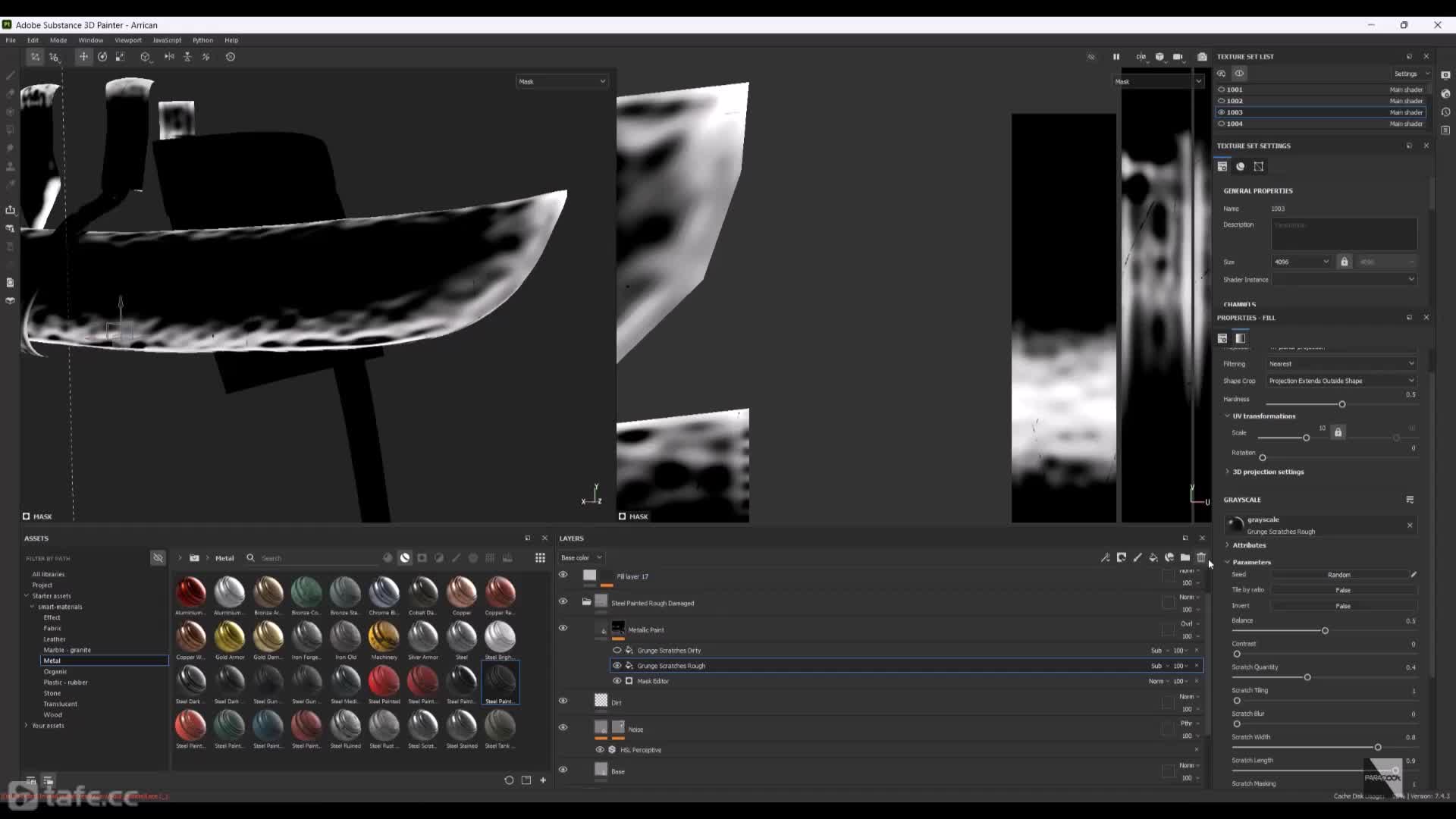Adjust the Scratch Quantity slider handle
The width and height of the screenshot is (1456, 819).
[1307, 677]
